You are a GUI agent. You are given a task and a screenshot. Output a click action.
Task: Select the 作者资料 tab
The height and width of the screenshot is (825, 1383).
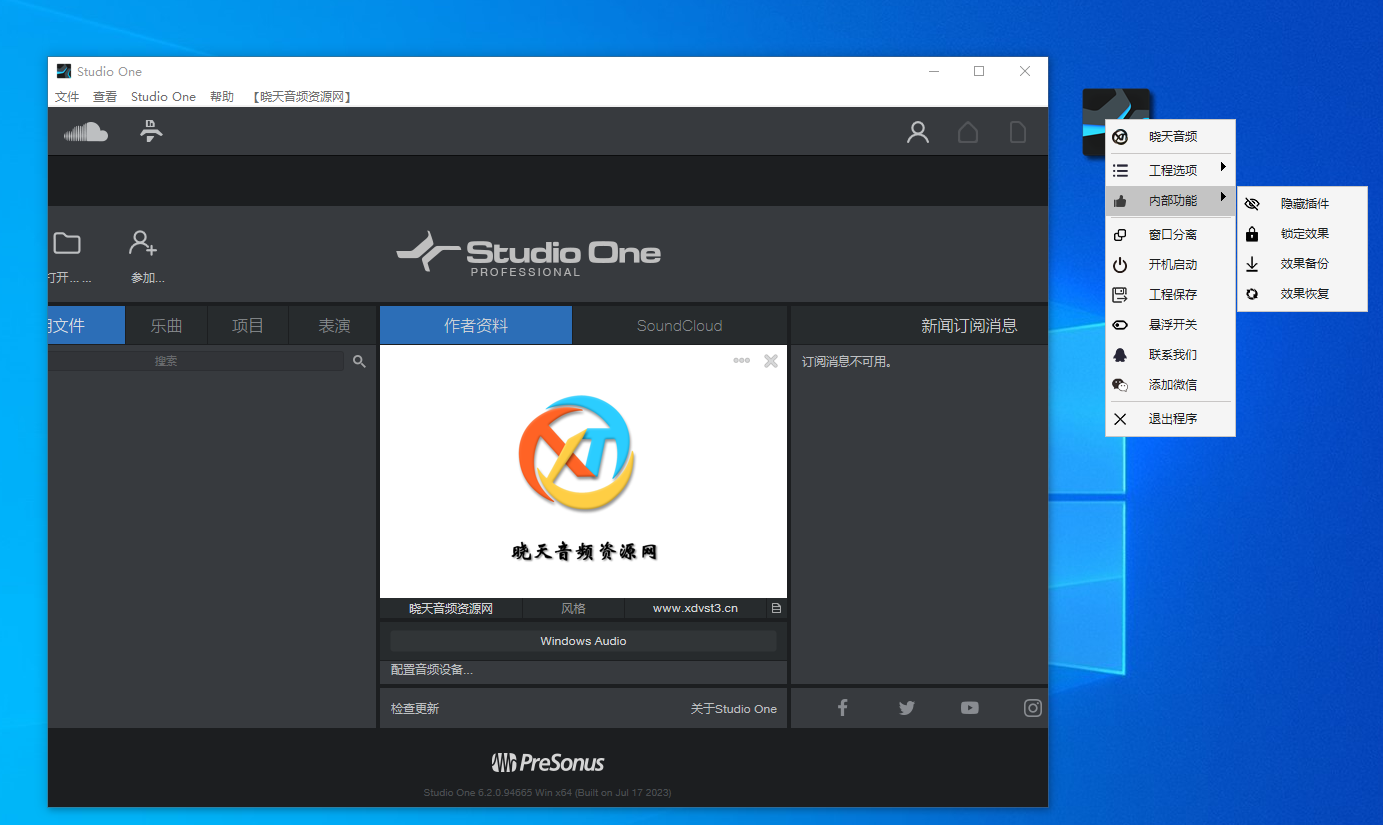click(476, 325)
